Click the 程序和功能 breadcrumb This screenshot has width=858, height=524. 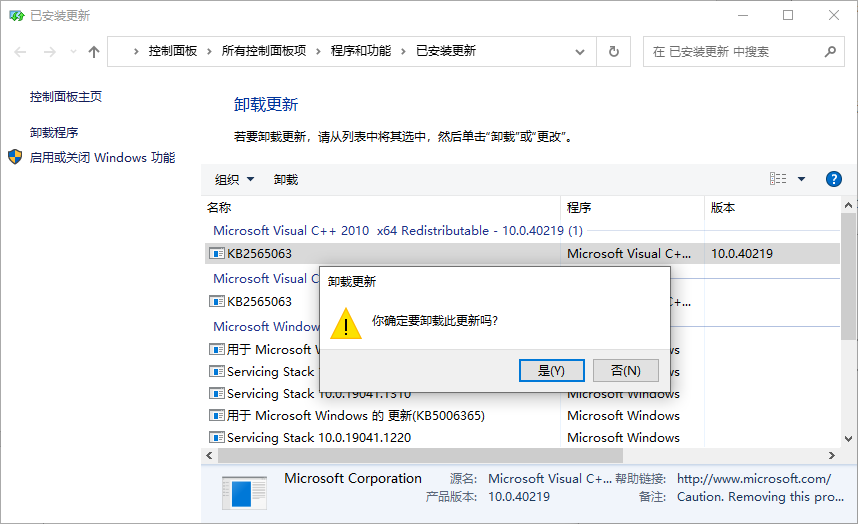tap(360, 51)
